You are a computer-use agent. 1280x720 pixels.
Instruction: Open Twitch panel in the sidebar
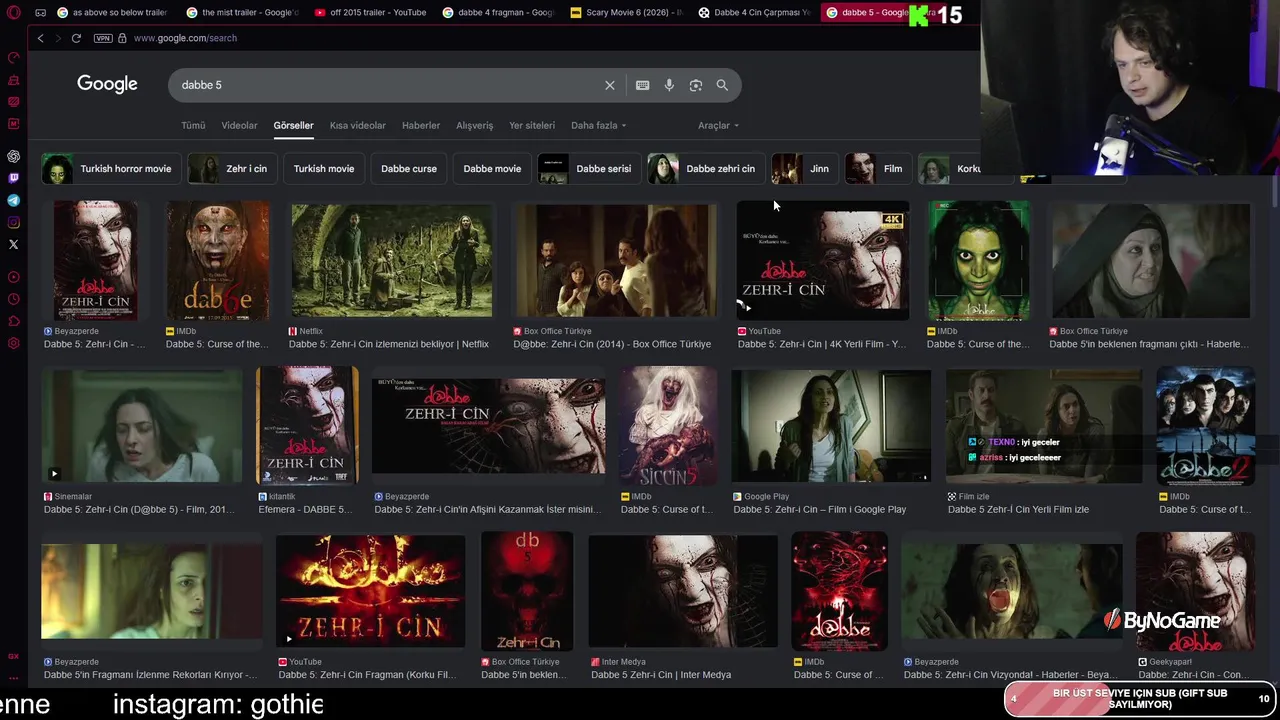(x=14, y=178)
